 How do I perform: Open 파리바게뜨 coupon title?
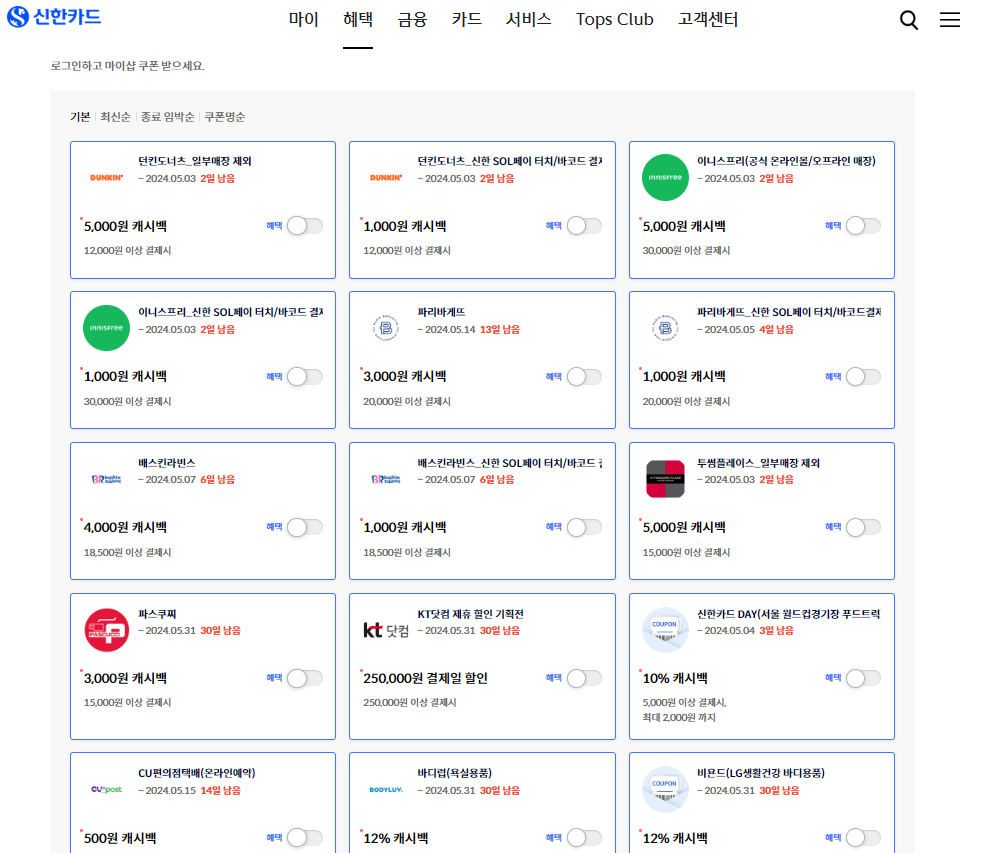(441, 312)
